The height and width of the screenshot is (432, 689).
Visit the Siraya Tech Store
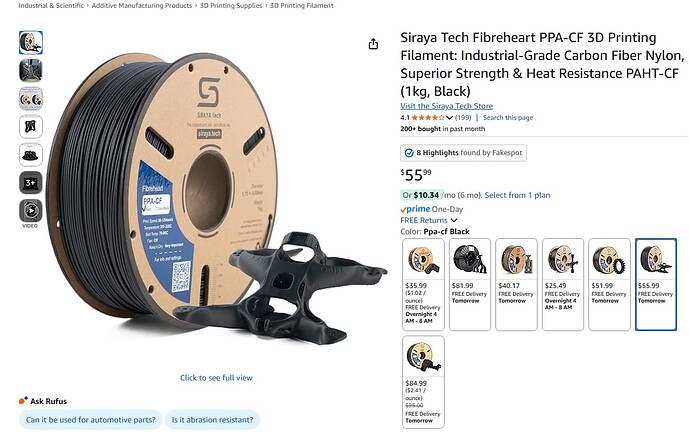click(x=446, y=106)
